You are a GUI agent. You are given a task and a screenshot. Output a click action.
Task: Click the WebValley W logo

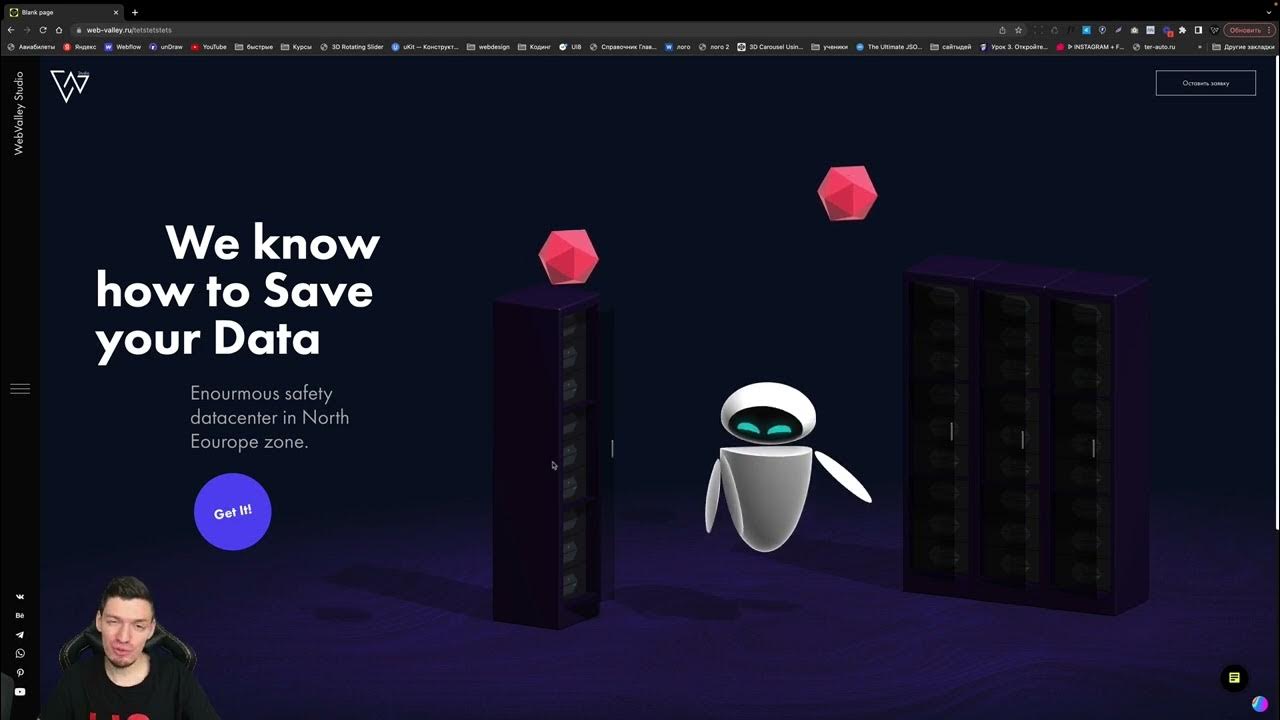(x=70, y=86)
